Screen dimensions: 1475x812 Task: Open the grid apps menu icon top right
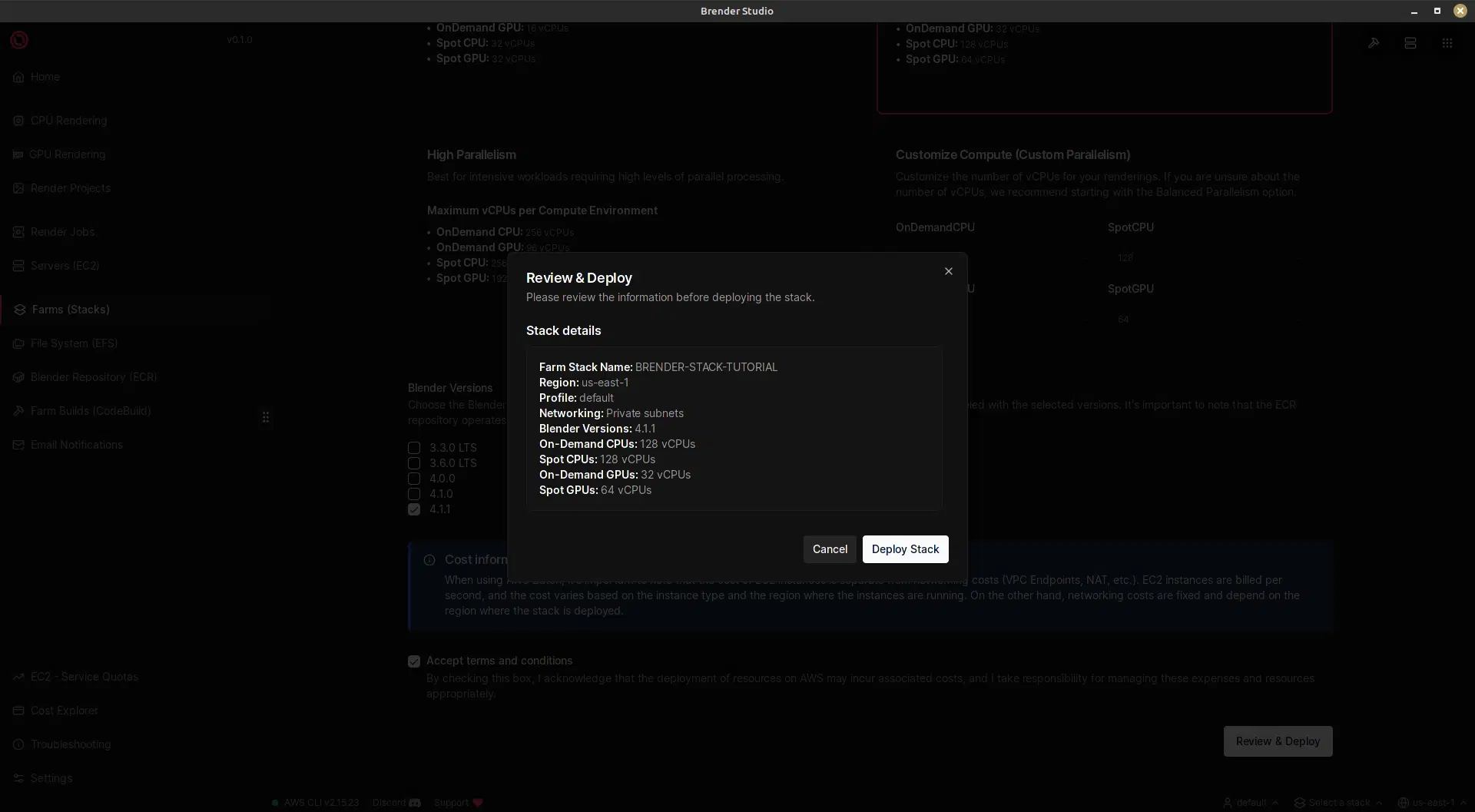(x=1447, y=43)
